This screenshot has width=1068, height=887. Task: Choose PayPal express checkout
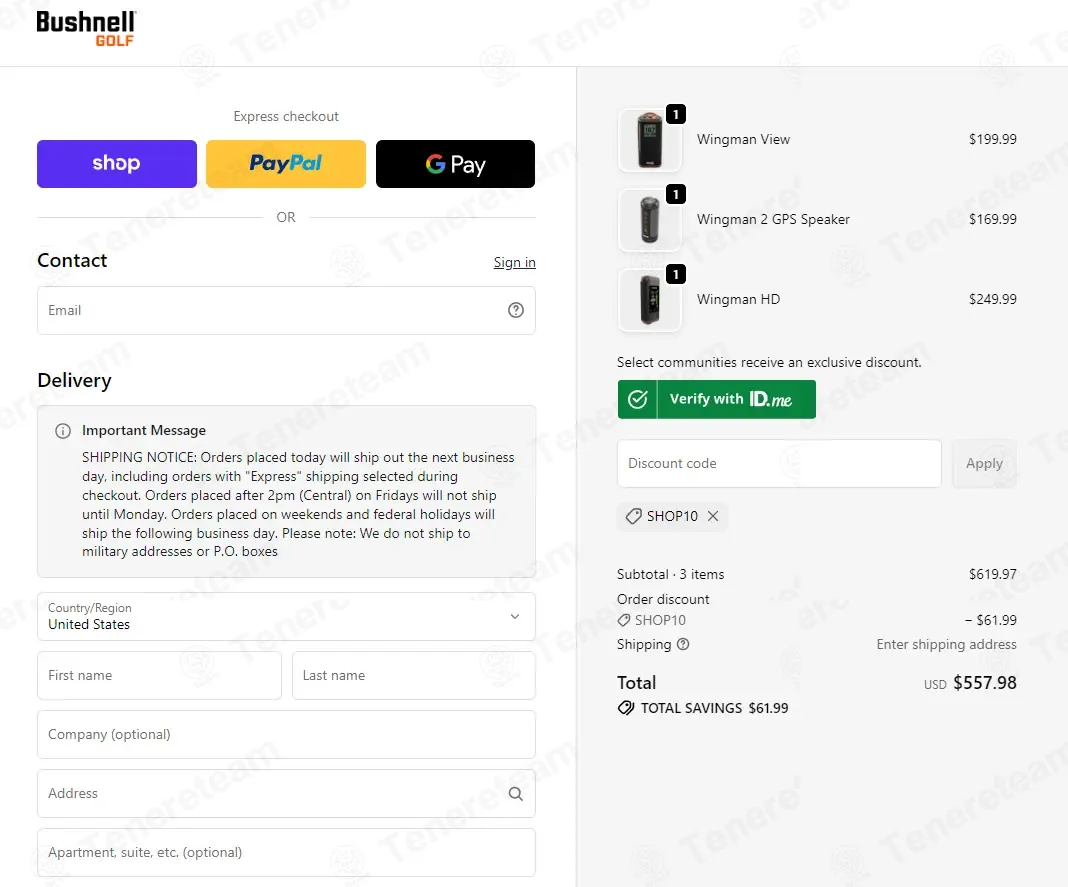[x=285, y=164]
